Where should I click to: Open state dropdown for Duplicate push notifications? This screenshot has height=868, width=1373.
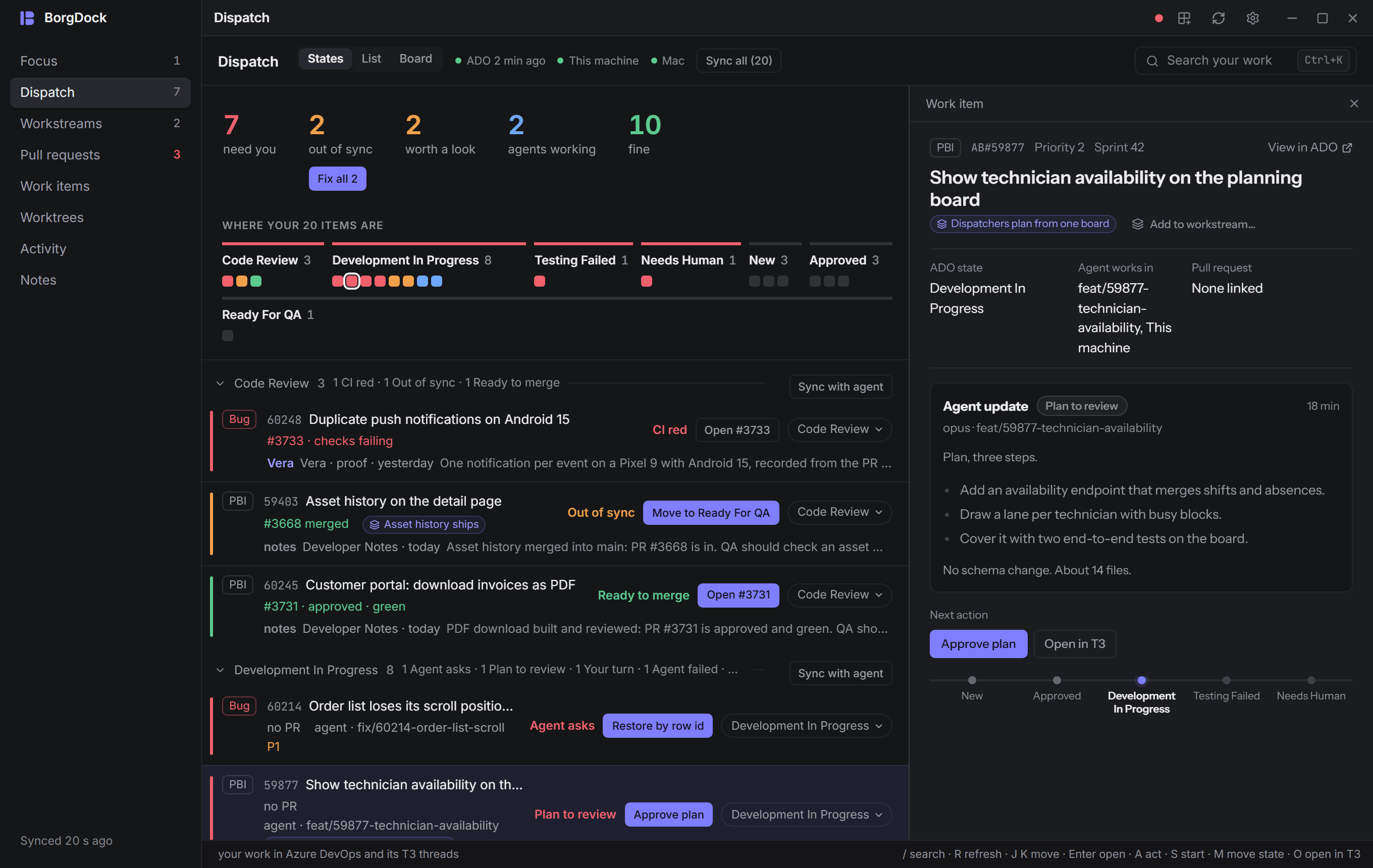[x=839, y=429]
